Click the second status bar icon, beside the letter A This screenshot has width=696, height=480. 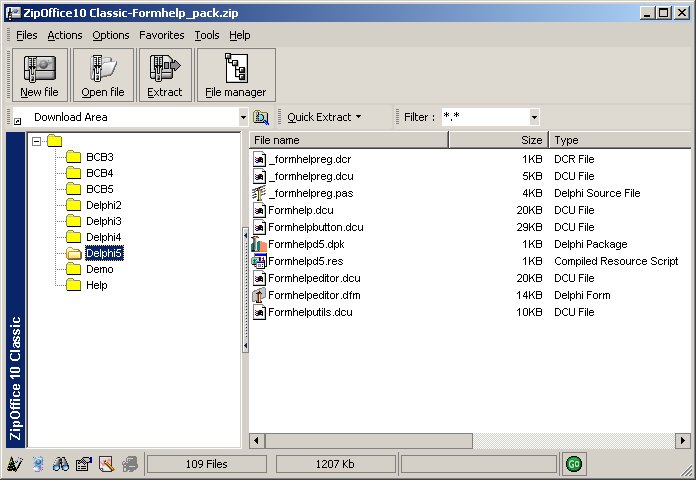point(38,464)
